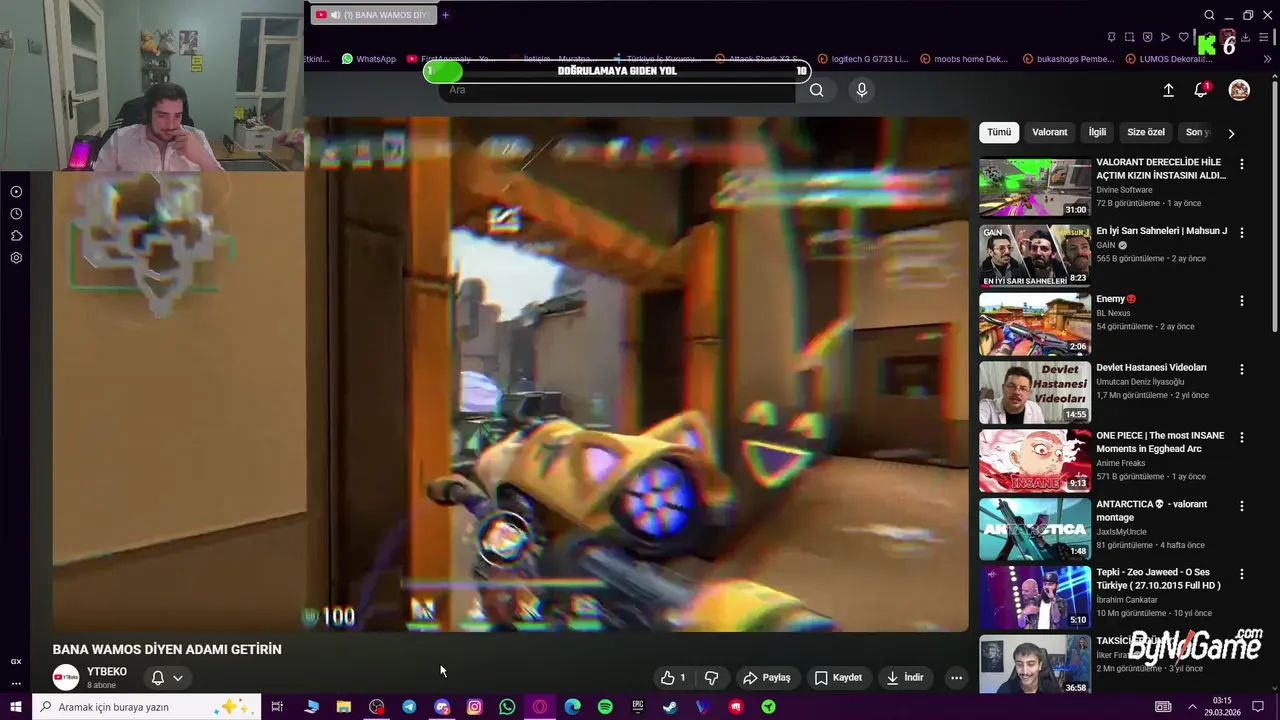The image size is (1280, 720).
Task: Open the sidebar three-dot setup icon
Action: click(x=16, y=684)
